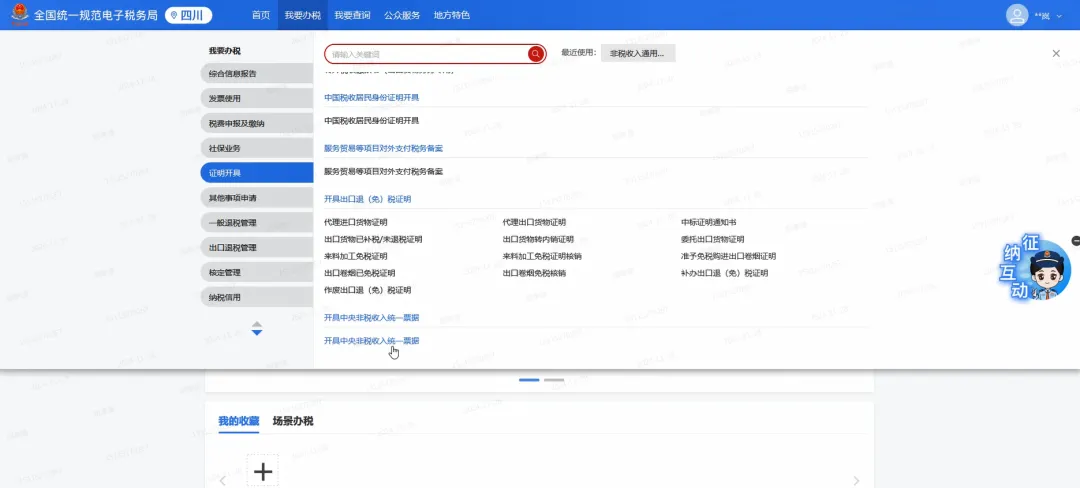
Task: Click the user avatar icon
Action: coord(1016,15)
